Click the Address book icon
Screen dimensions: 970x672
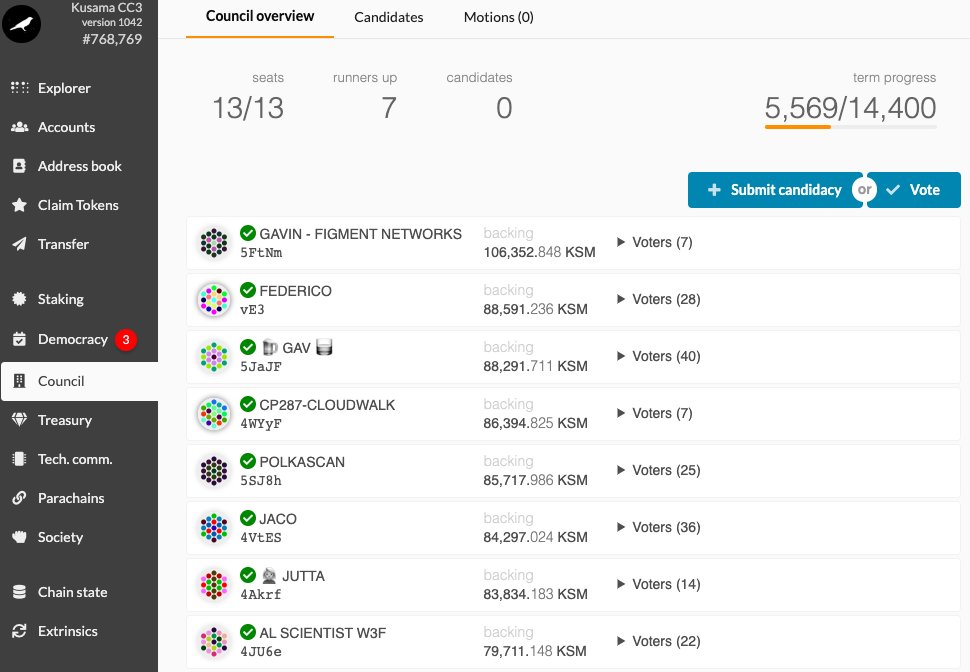click(x=20, y=166)
